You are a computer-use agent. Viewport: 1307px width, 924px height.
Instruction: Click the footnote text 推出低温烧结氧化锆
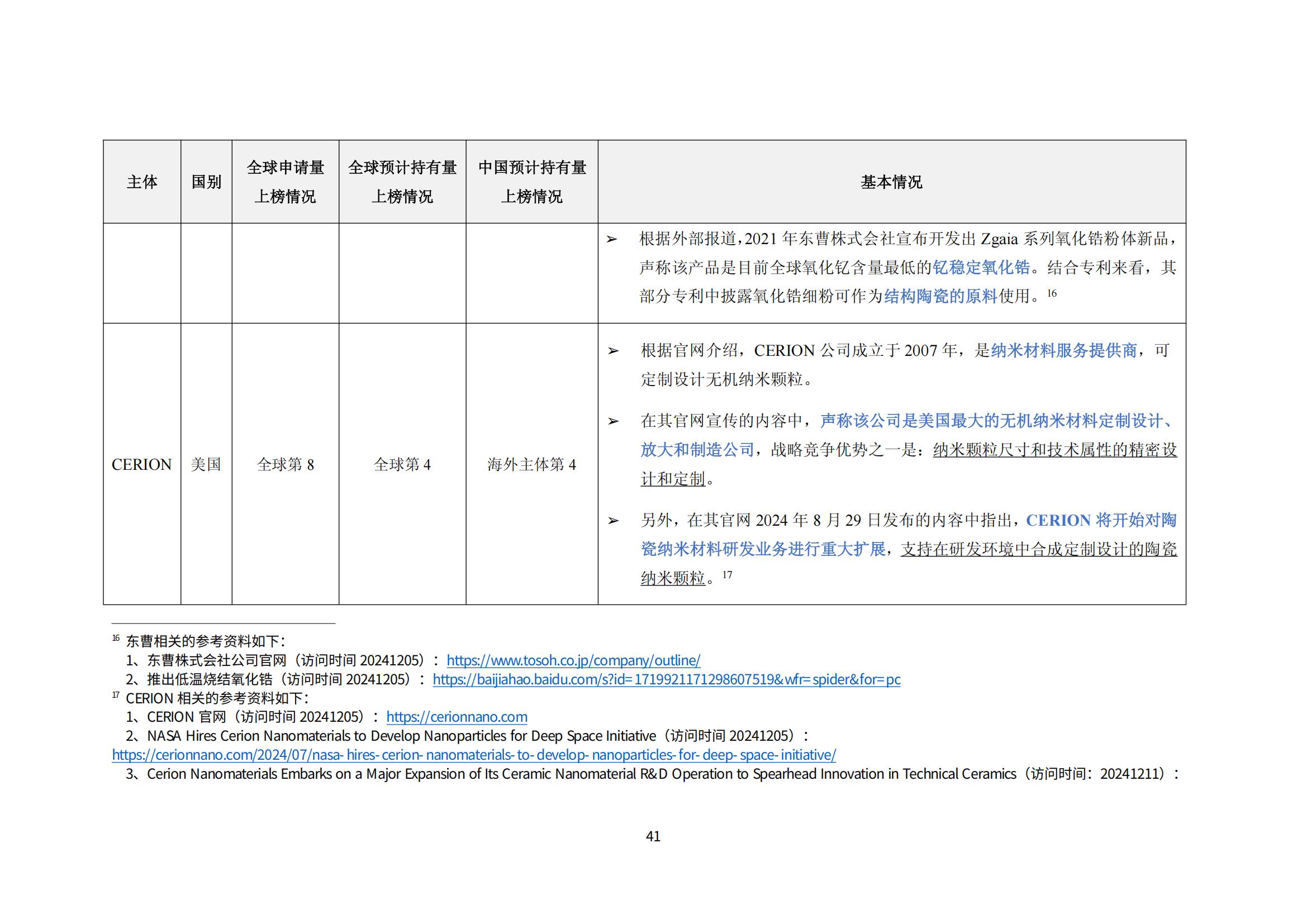(210, 679)
